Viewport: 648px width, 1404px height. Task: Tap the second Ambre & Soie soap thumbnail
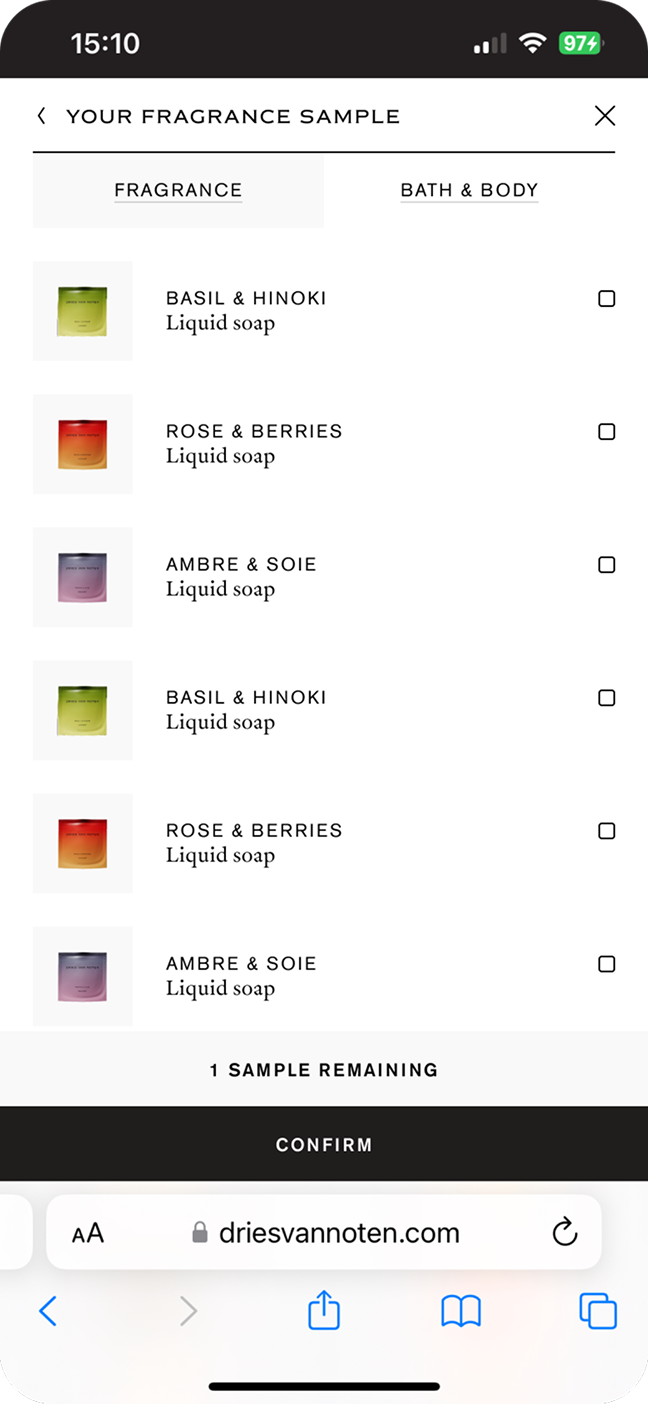[82, 976]
